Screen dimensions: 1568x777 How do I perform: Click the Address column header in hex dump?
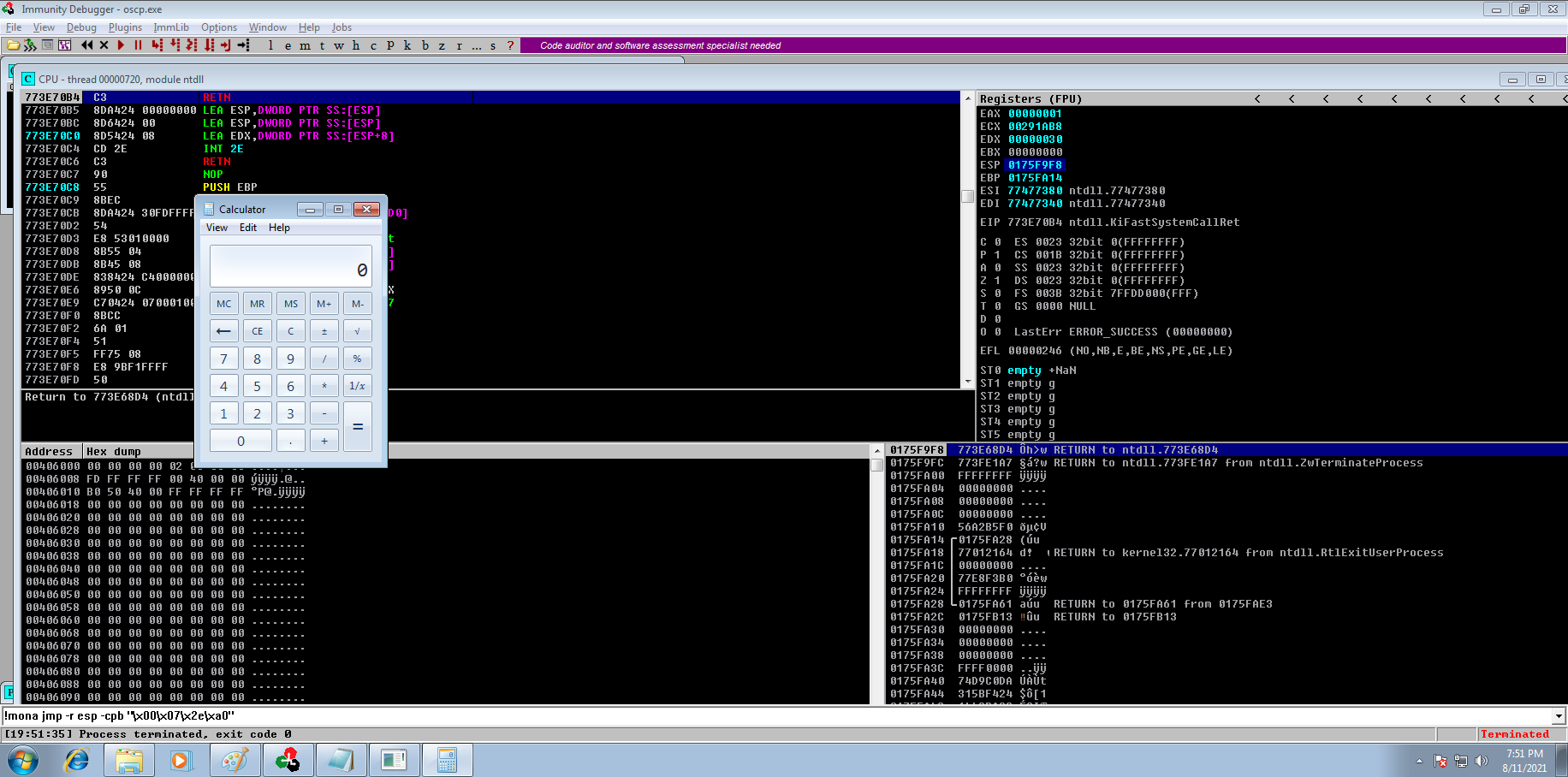tap(51, 452)
